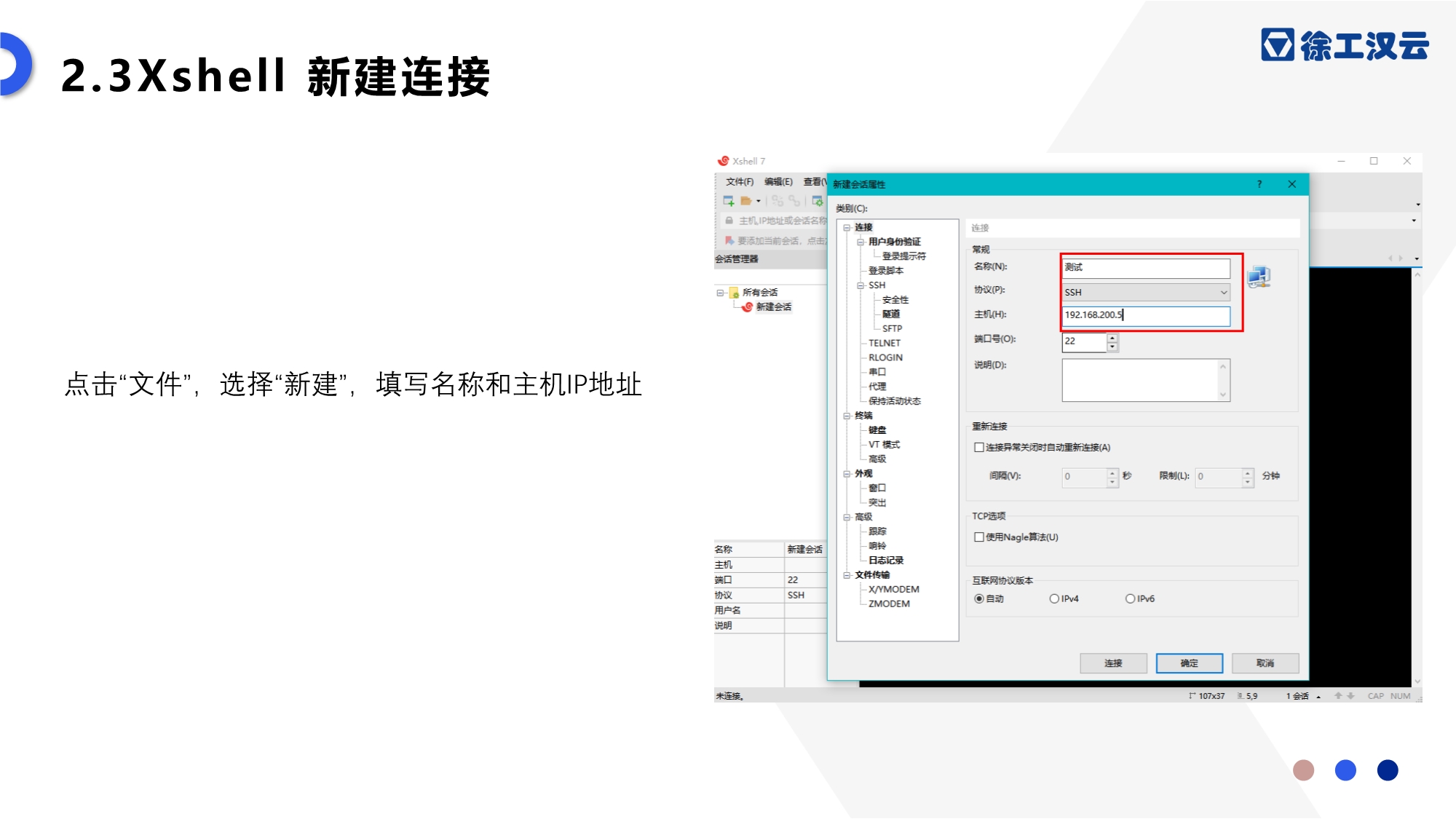Open the 文件(F) menu
Viewport: 1456px width, 819px height.
tap(740, 182)
